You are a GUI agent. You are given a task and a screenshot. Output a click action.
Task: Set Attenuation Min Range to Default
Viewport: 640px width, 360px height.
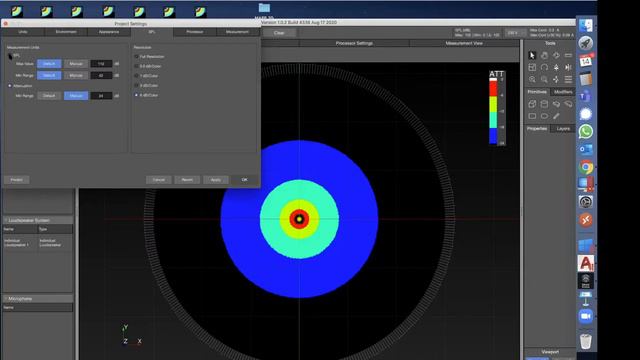click(49, 96)
